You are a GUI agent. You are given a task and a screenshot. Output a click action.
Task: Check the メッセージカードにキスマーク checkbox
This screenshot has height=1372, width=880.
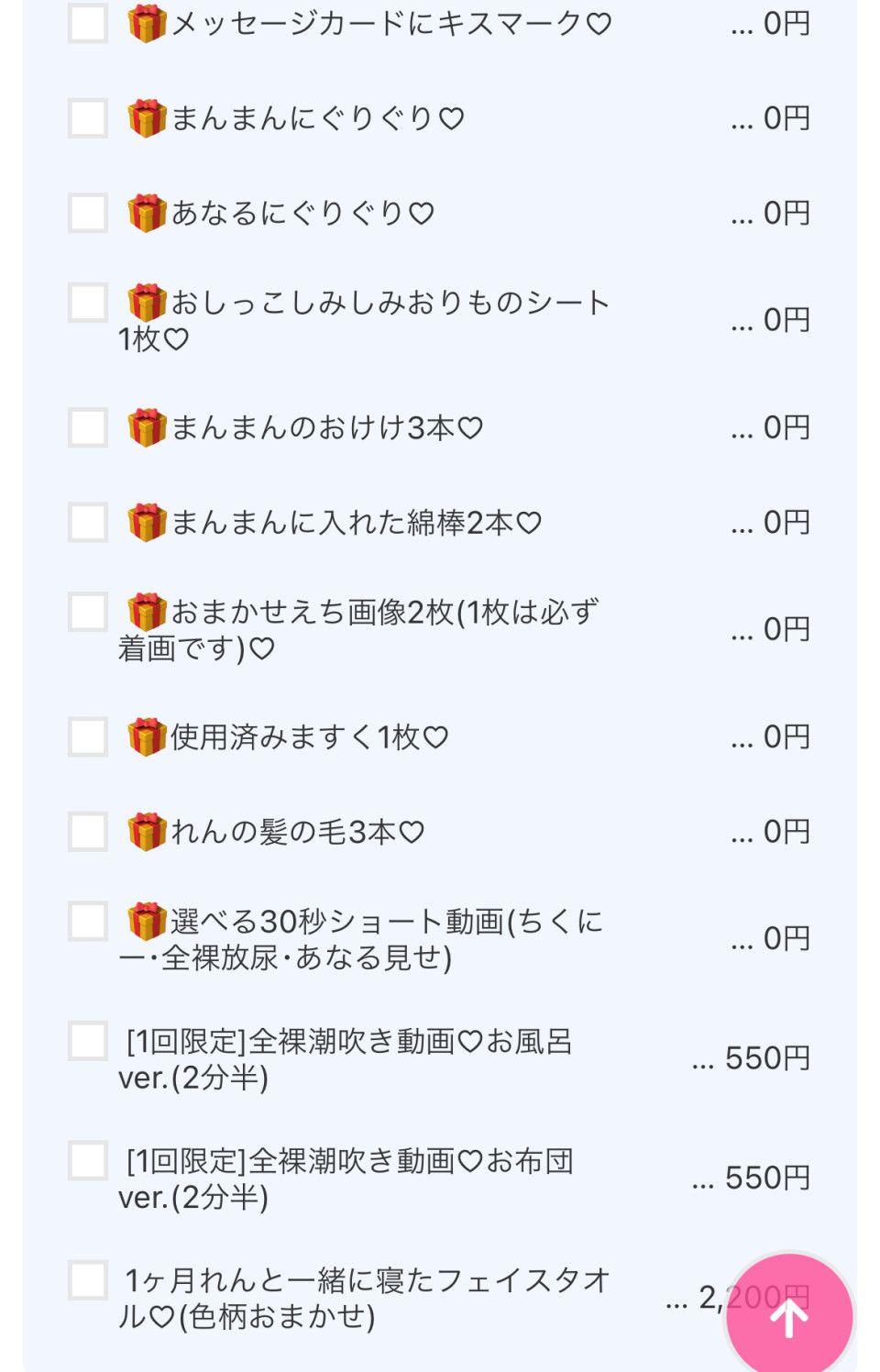[88, 24]
